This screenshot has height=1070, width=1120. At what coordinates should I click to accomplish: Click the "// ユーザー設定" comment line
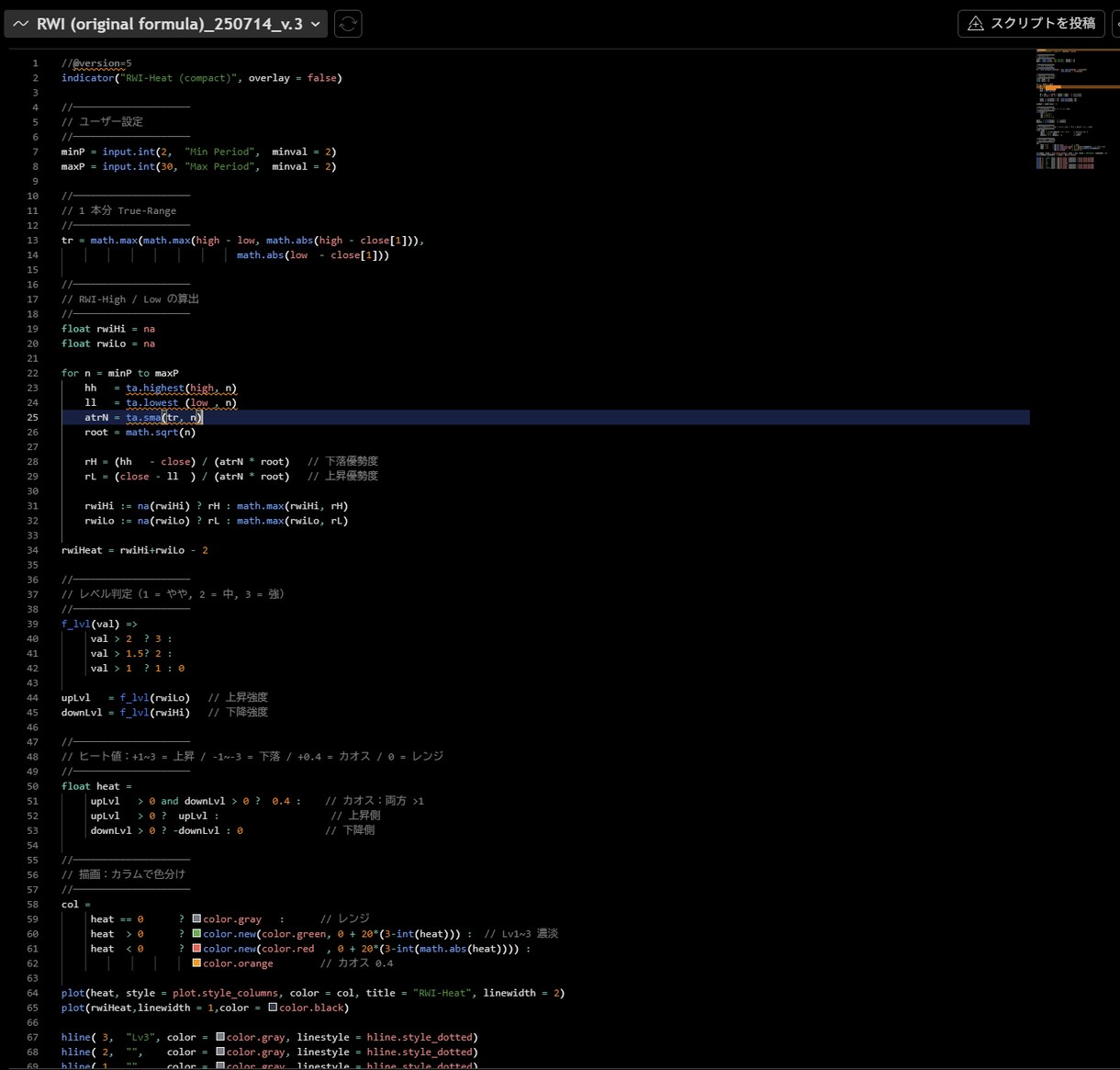pyautogui.click(x=102, y=122)
